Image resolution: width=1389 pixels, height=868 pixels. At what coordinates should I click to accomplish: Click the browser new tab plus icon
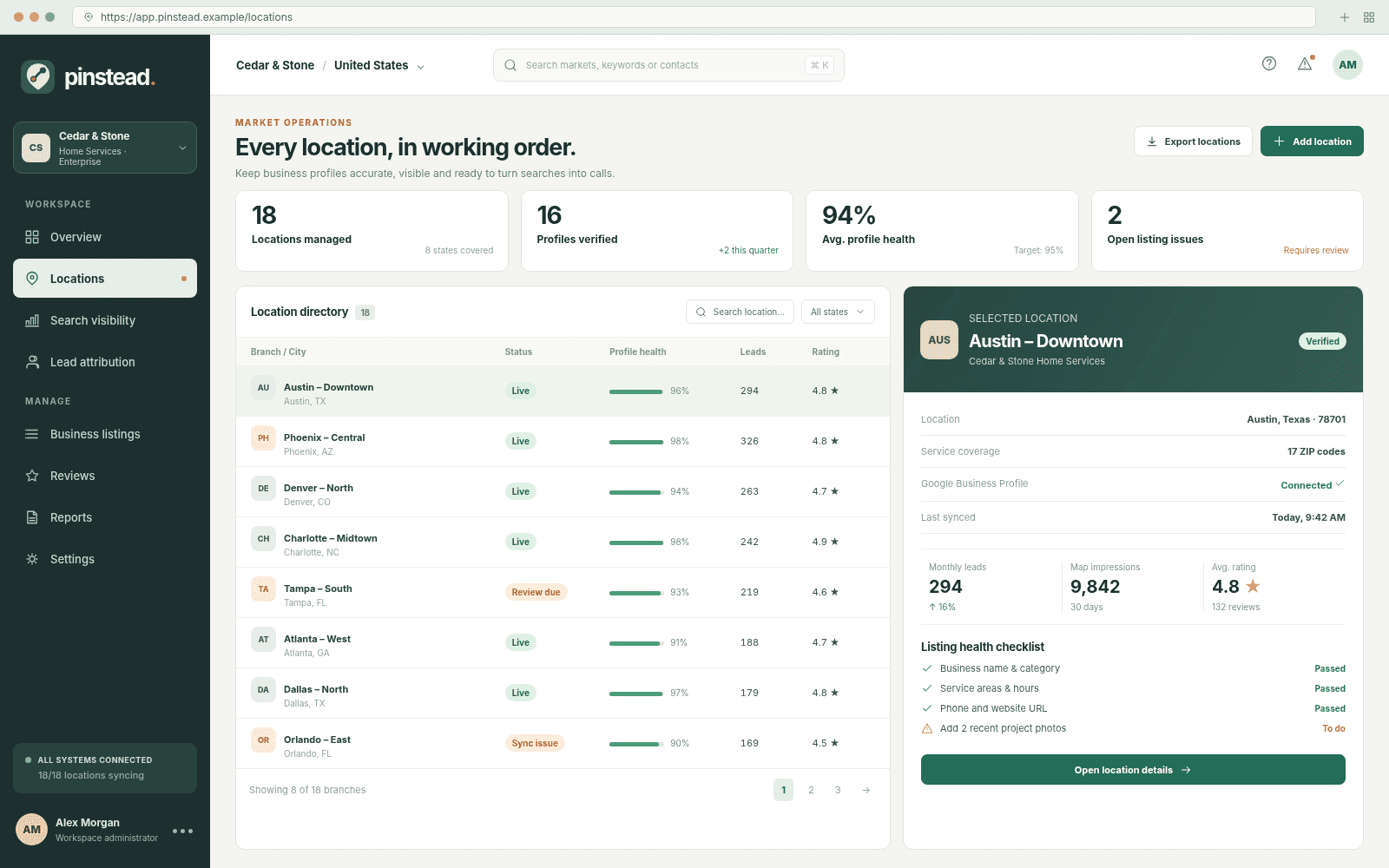point(1344,17)
